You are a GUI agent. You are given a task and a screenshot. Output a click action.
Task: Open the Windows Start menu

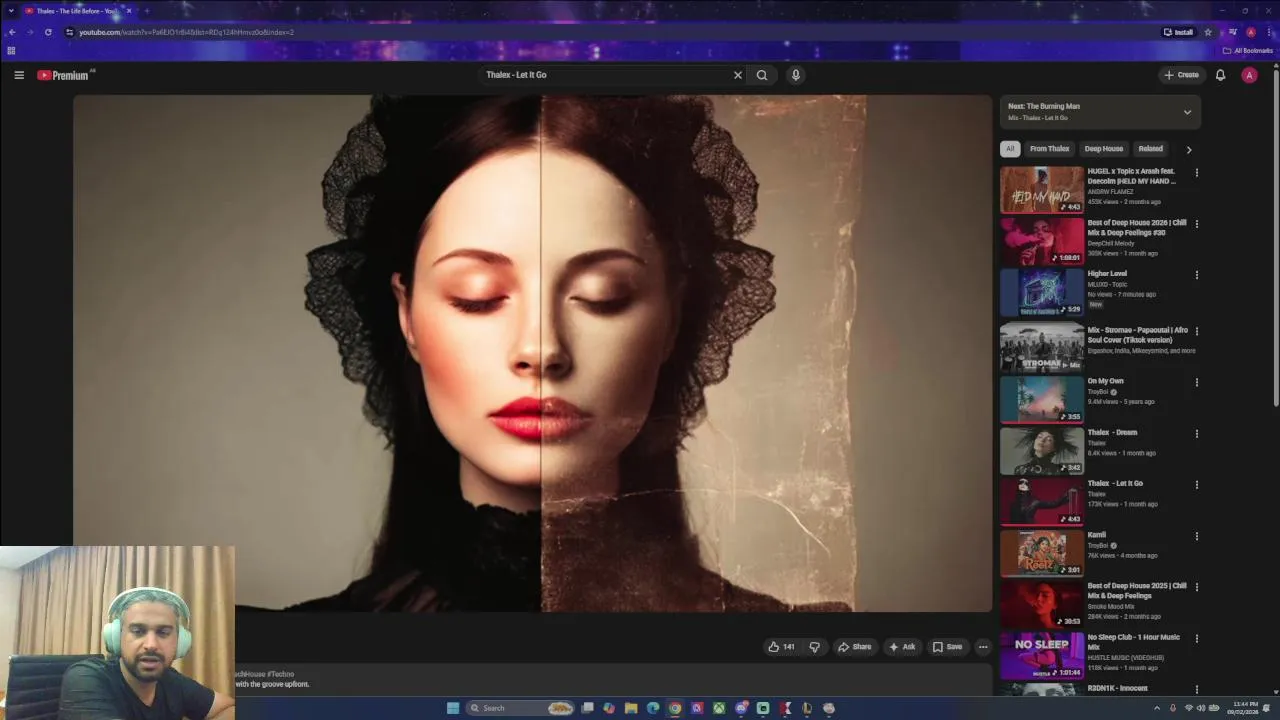[453, 708]
